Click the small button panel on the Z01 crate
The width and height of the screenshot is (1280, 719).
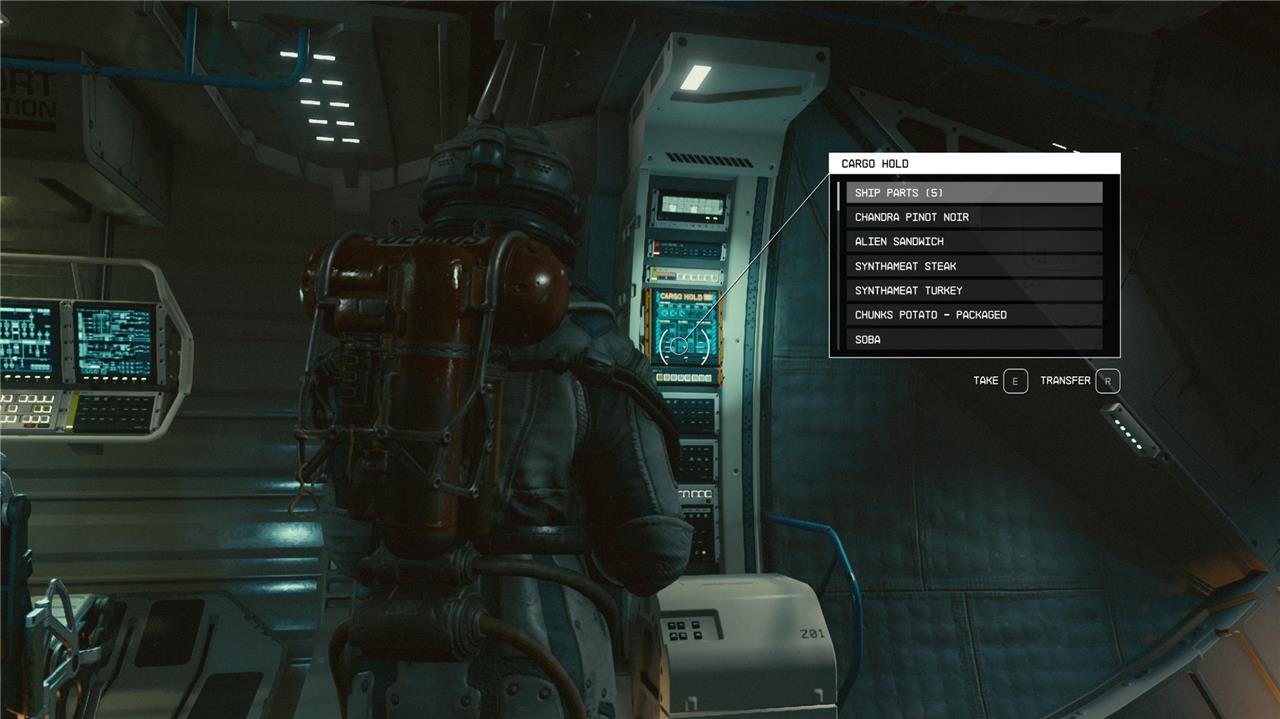point(685,629)
